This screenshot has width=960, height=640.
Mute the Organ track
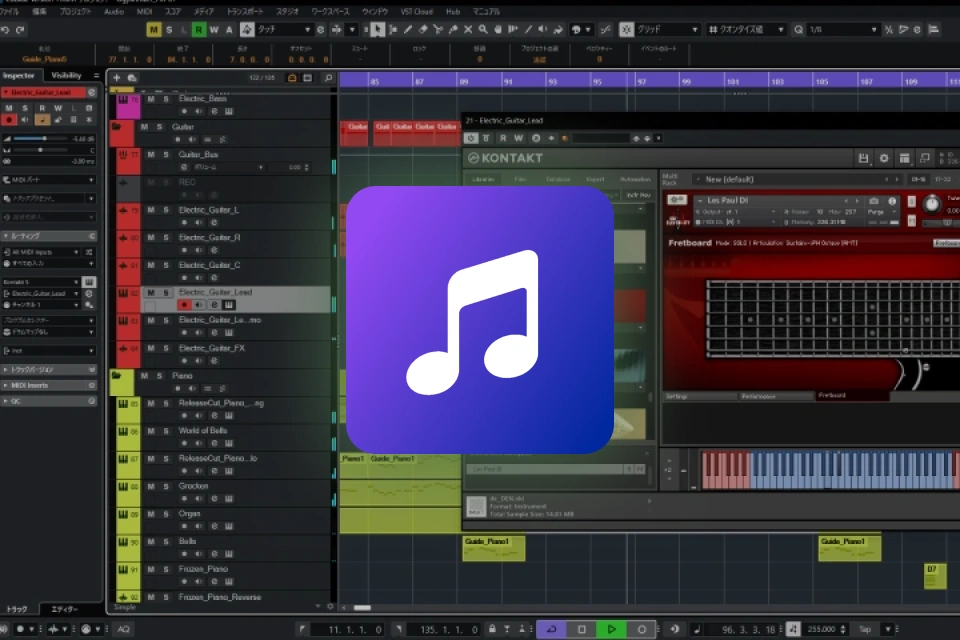(151, 514)
